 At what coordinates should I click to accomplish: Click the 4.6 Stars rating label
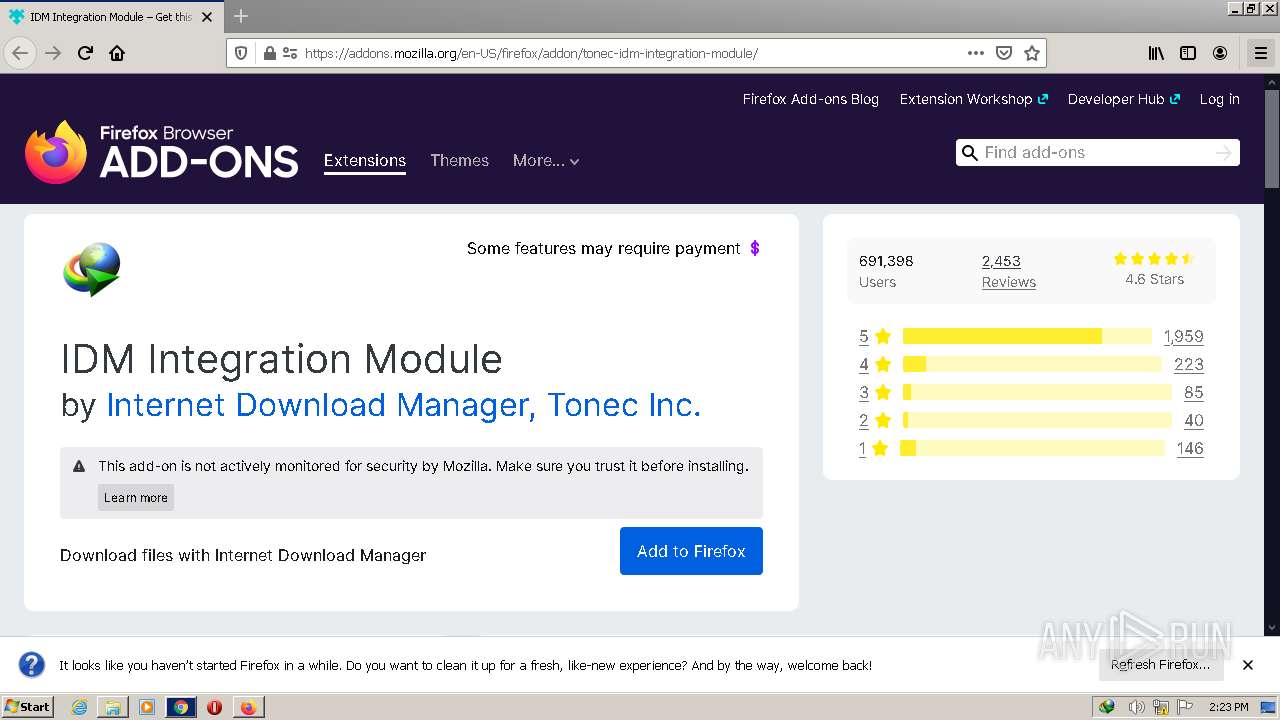pyautogui.click(x=1154, y=279)
